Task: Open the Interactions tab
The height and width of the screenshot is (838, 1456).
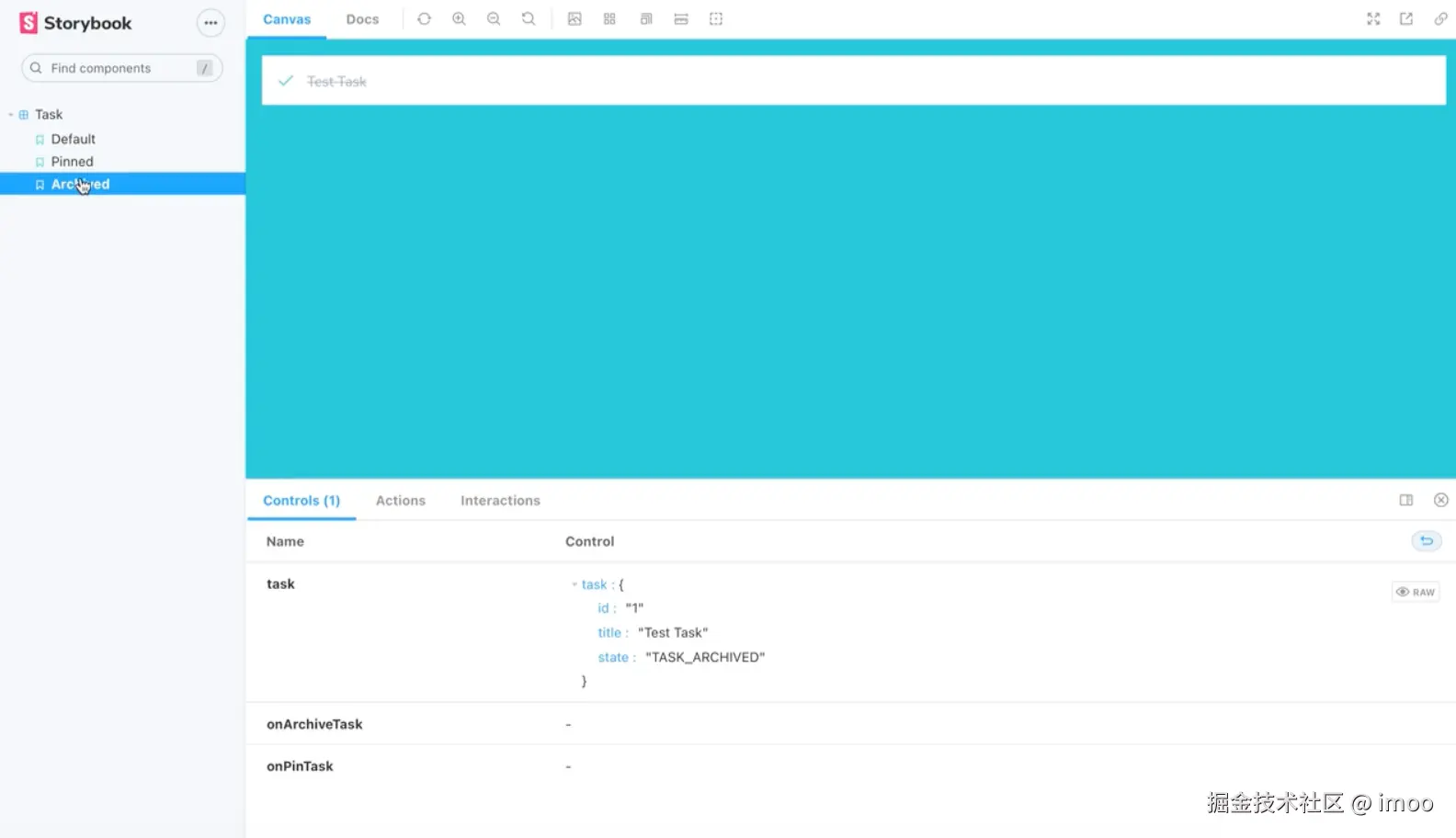Action: (500, 501)
